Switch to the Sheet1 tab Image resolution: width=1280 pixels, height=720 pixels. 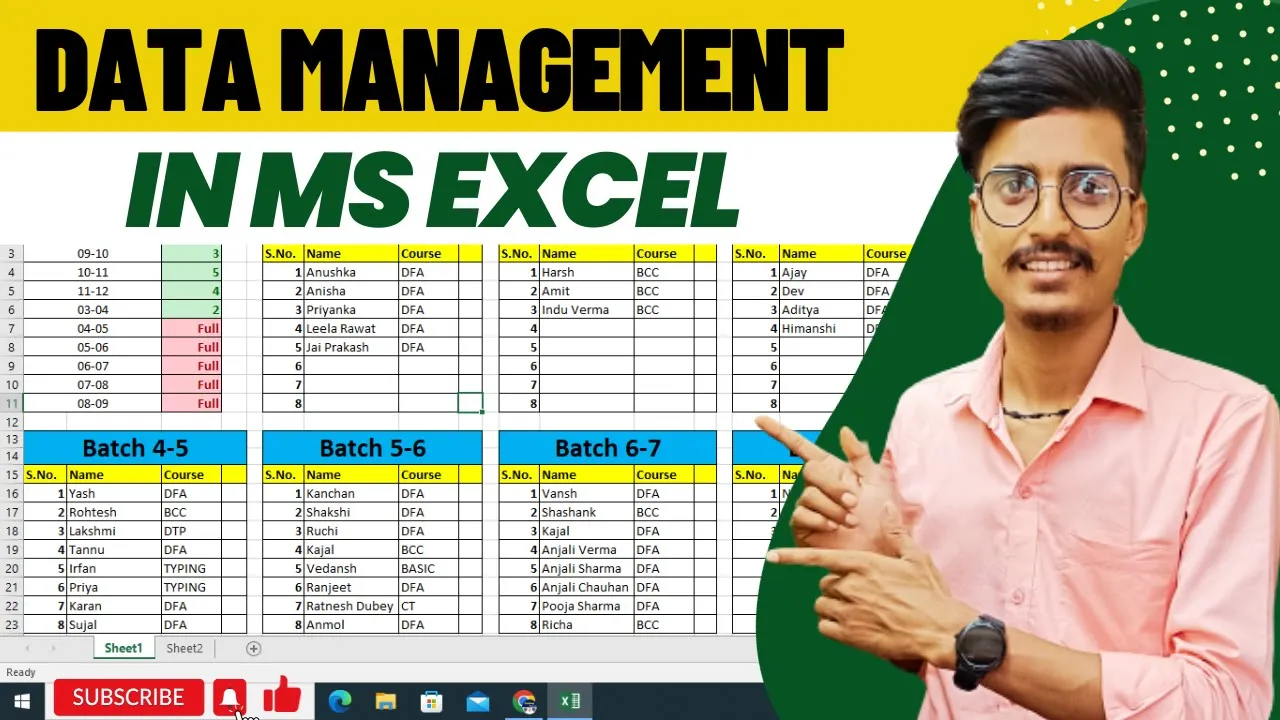(x=124, y=648)
